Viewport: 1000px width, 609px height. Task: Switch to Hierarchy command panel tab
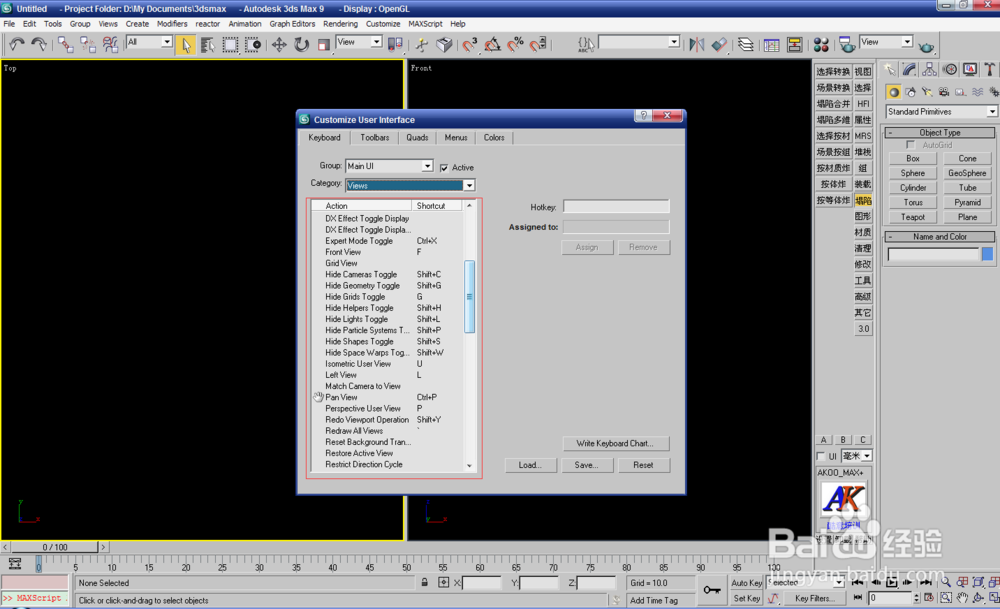click(929, 70)
